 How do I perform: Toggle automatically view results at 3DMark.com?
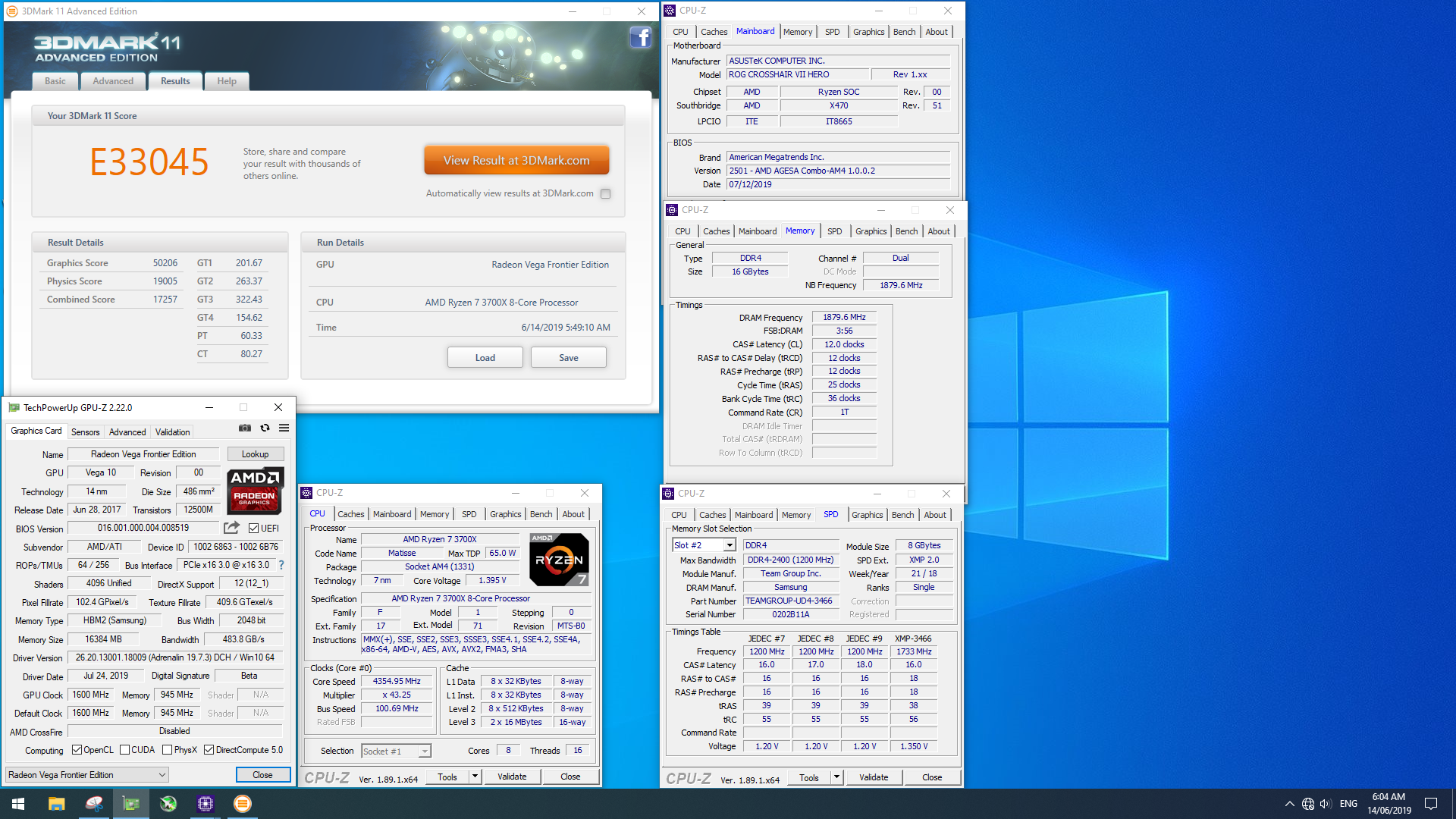[605, 193]
